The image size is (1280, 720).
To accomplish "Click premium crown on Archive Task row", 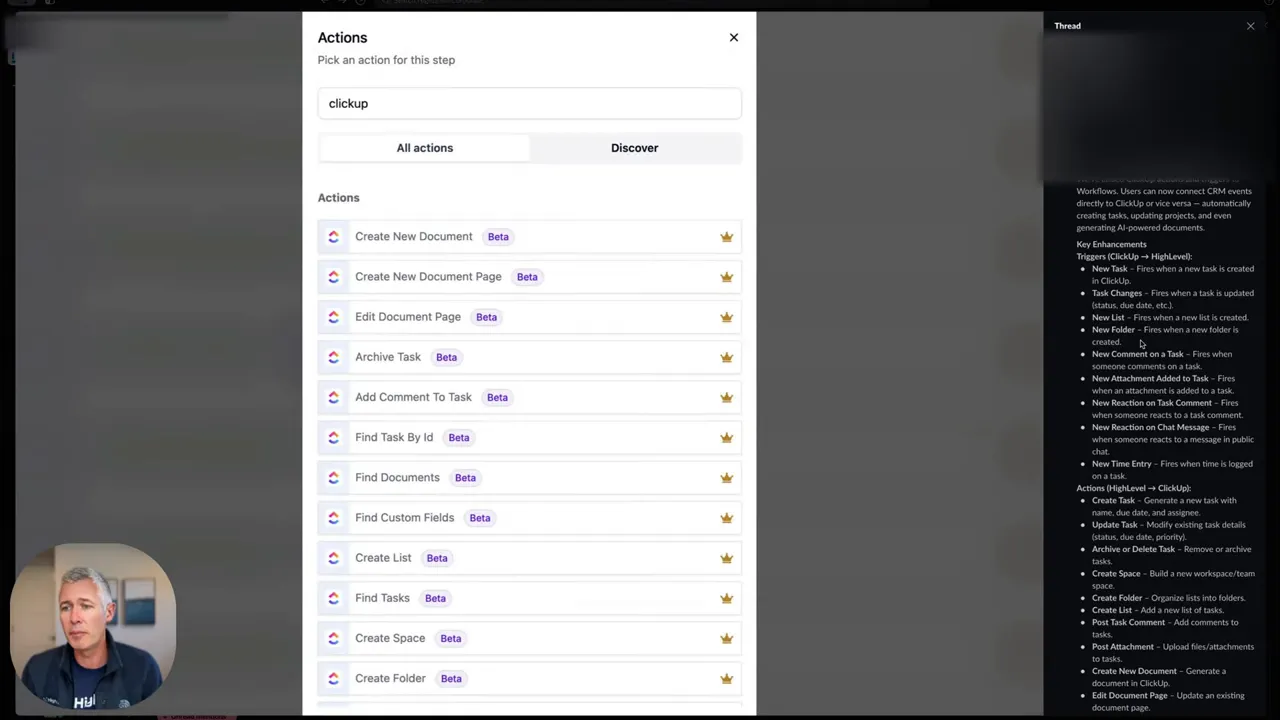I will 727,357.
